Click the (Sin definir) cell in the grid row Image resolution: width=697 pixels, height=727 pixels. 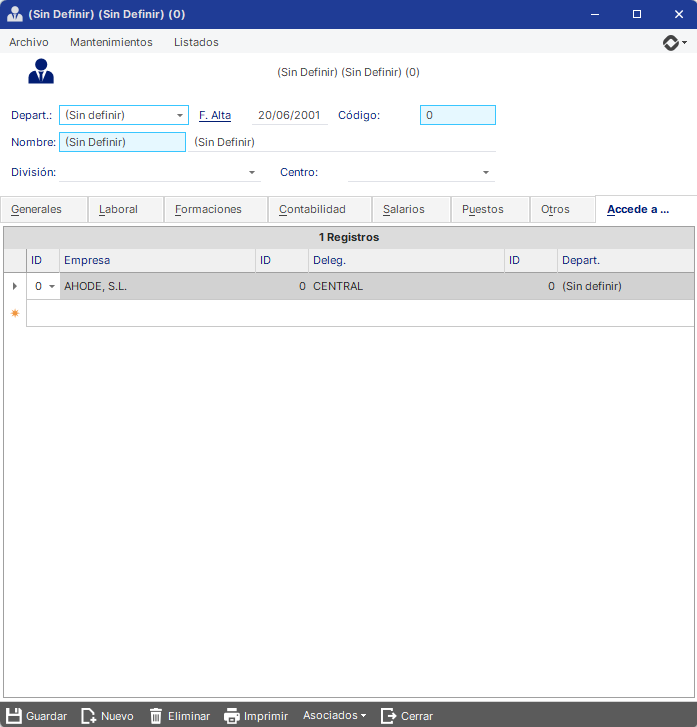click(x=626, y=286)
